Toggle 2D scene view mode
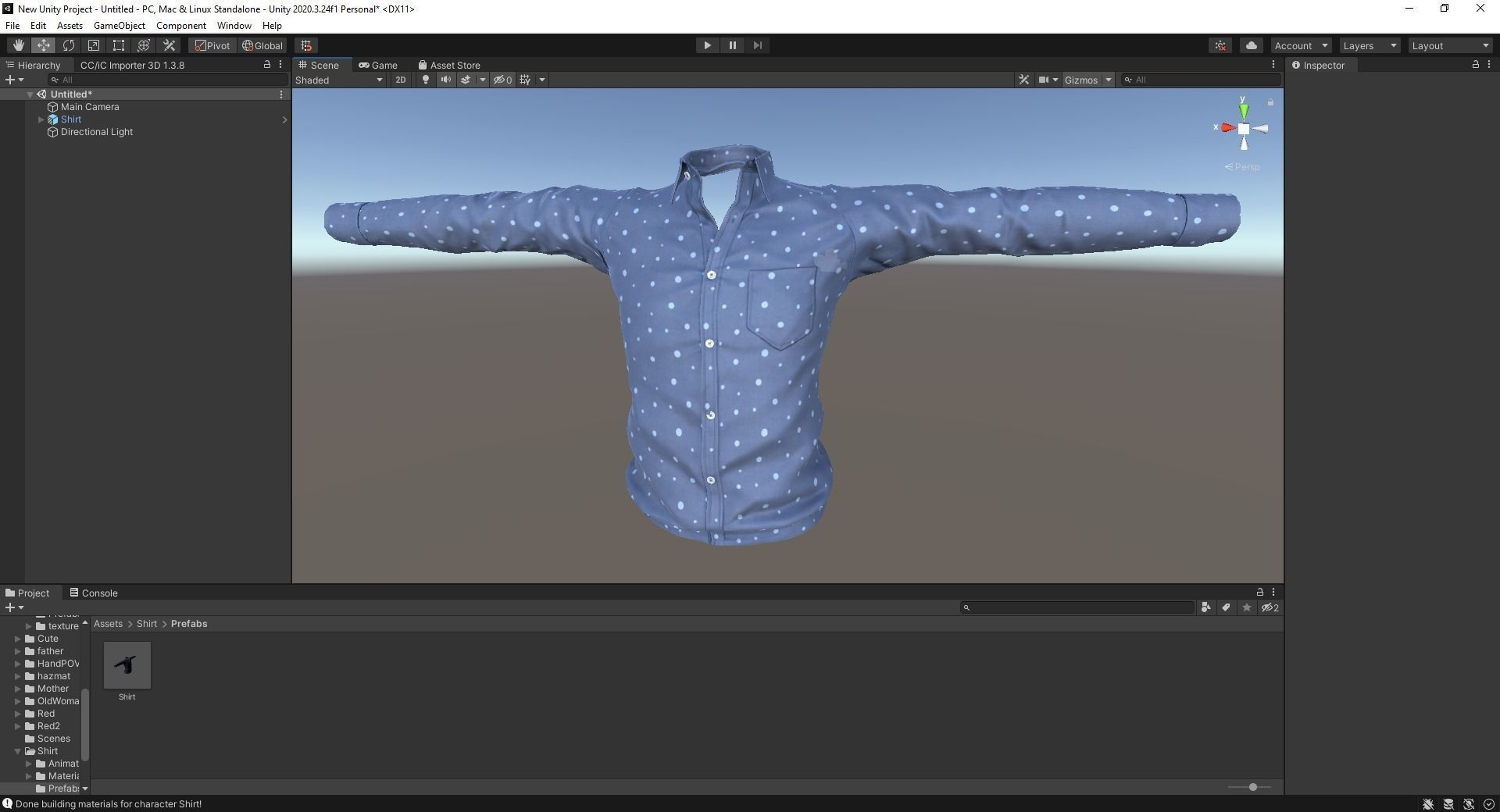The width and height of the screenshot is (1500, 812). coord(400,80)
